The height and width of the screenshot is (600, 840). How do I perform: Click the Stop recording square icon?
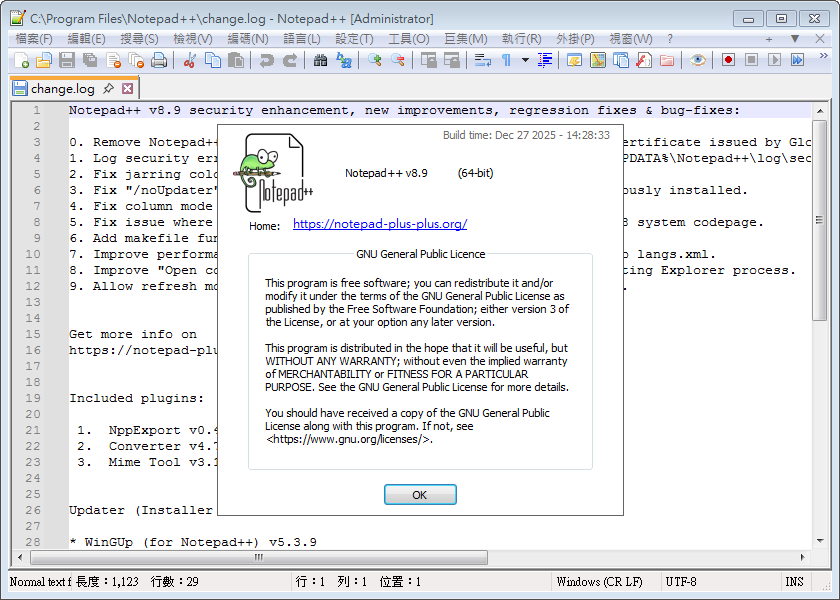point(752,60)
